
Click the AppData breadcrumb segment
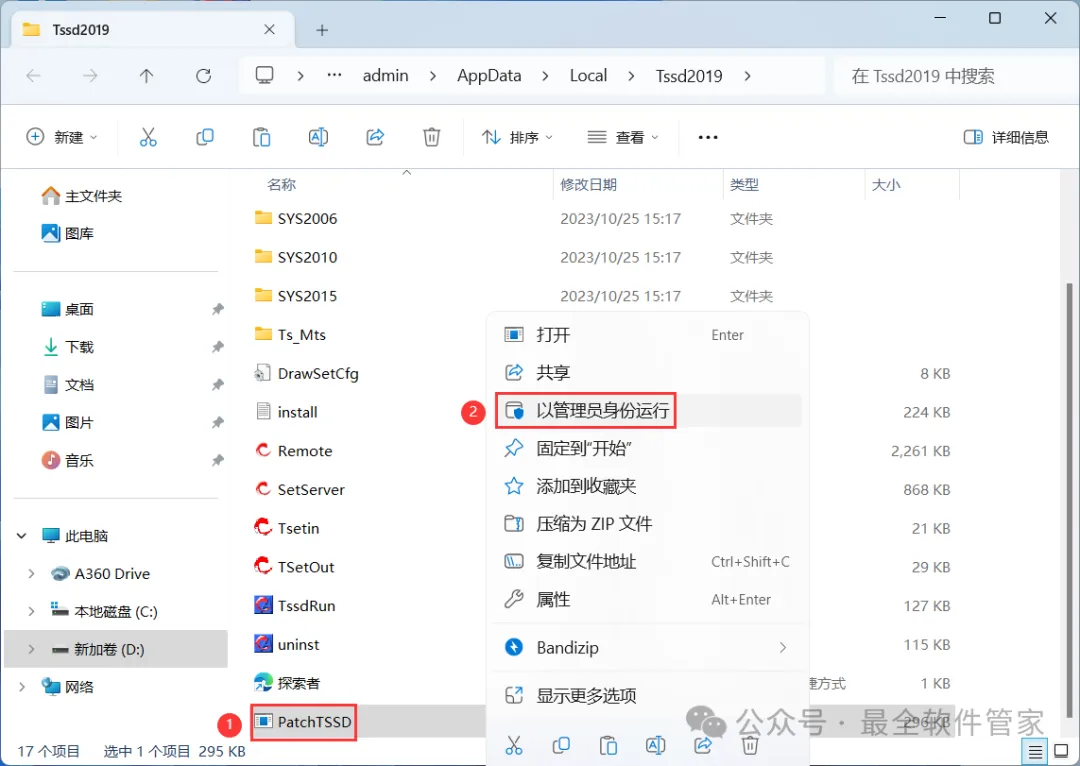(489, 76)
